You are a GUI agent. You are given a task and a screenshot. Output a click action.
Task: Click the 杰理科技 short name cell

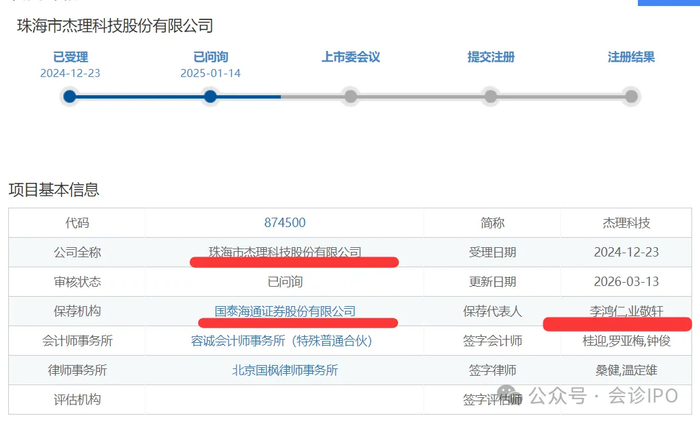[x=625, y=223]
